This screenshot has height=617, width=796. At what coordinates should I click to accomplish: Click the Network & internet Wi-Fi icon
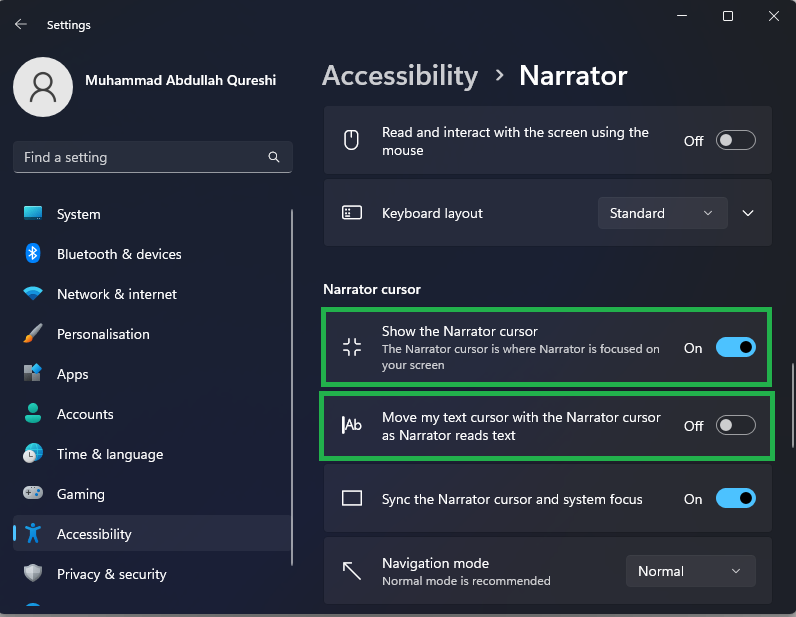(33, 294)
